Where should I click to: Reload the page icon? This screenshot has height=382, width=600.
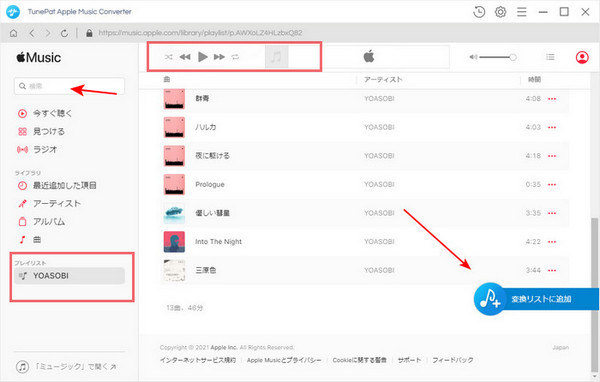point(64,33)
